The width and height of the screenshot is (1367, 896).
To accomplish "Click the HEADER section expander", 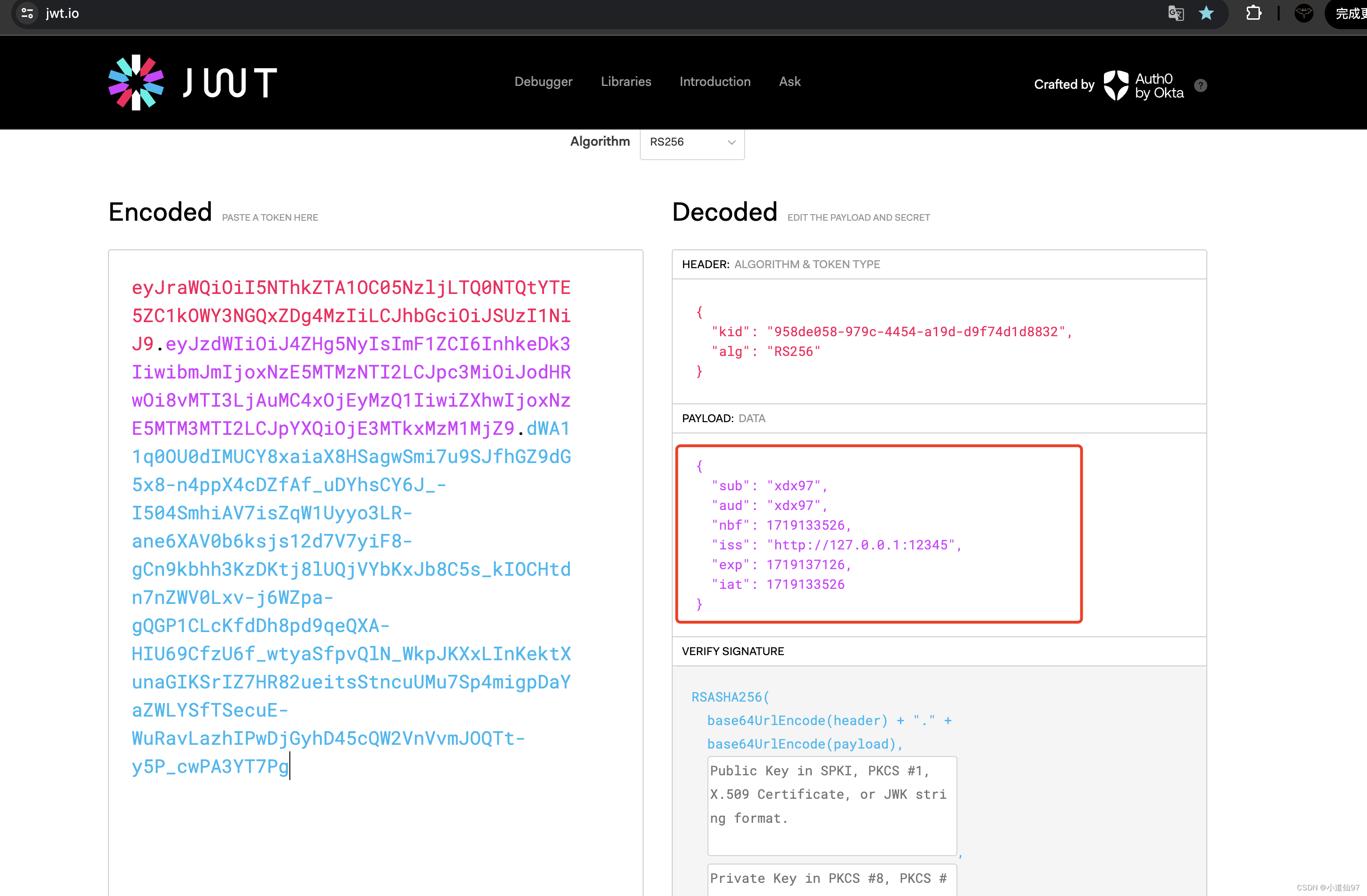I will point(940,263).
